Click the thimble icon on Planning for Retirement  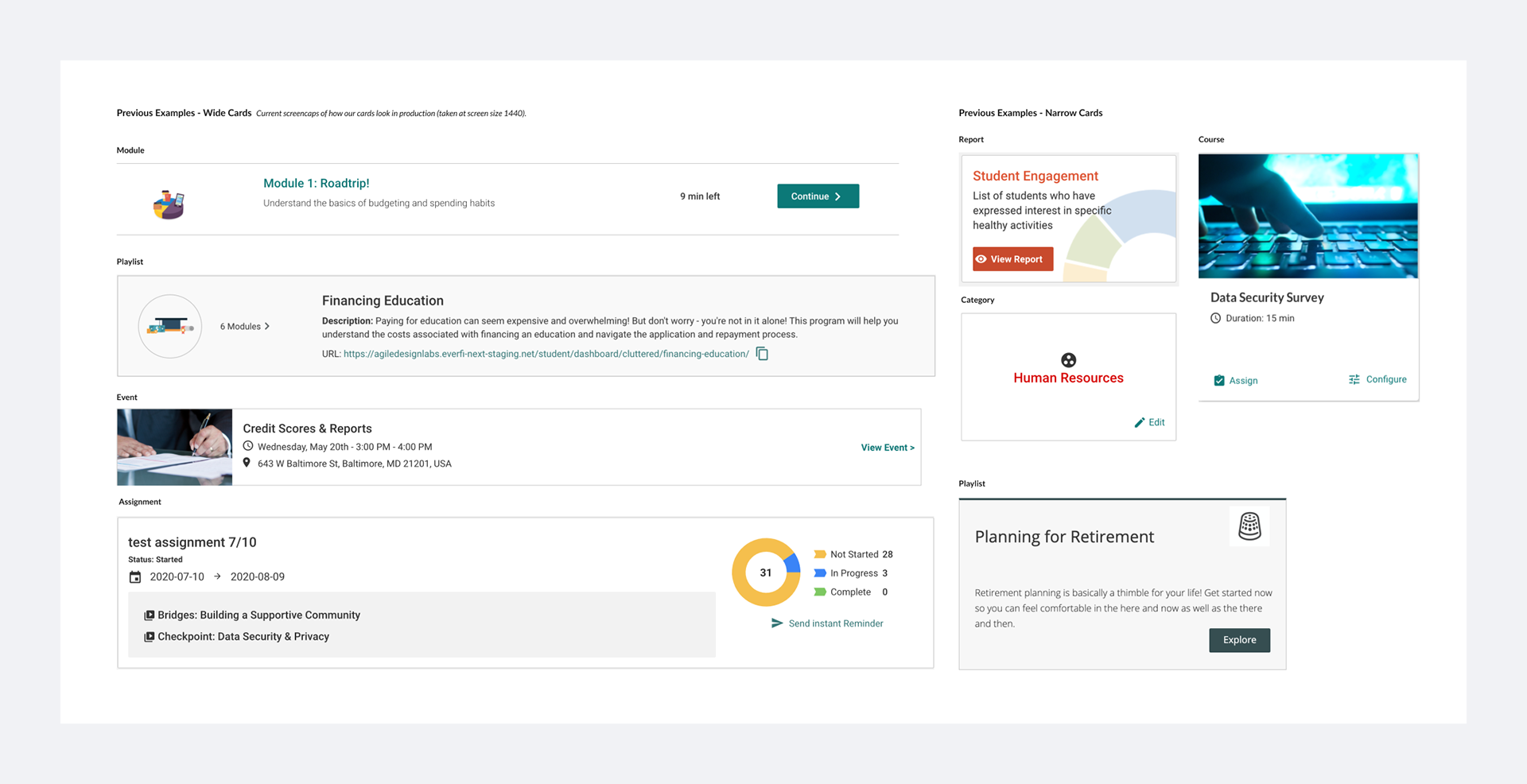[1249, 526]
